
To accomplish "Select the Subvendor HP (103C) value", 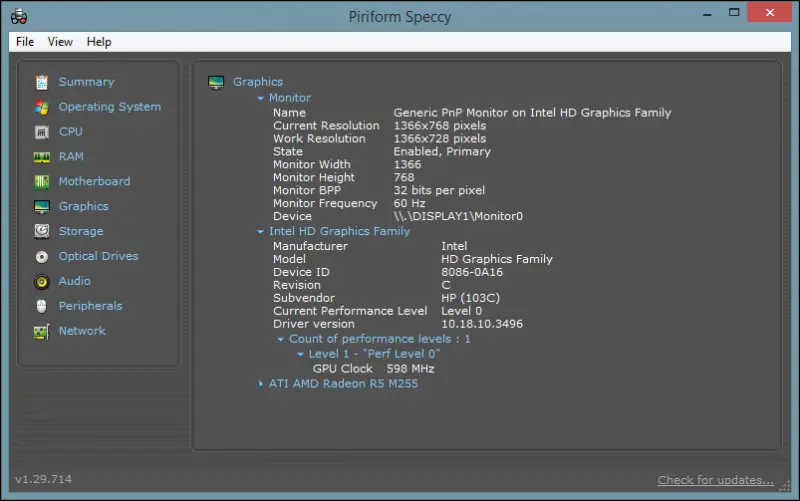I will tap(470, 298).
